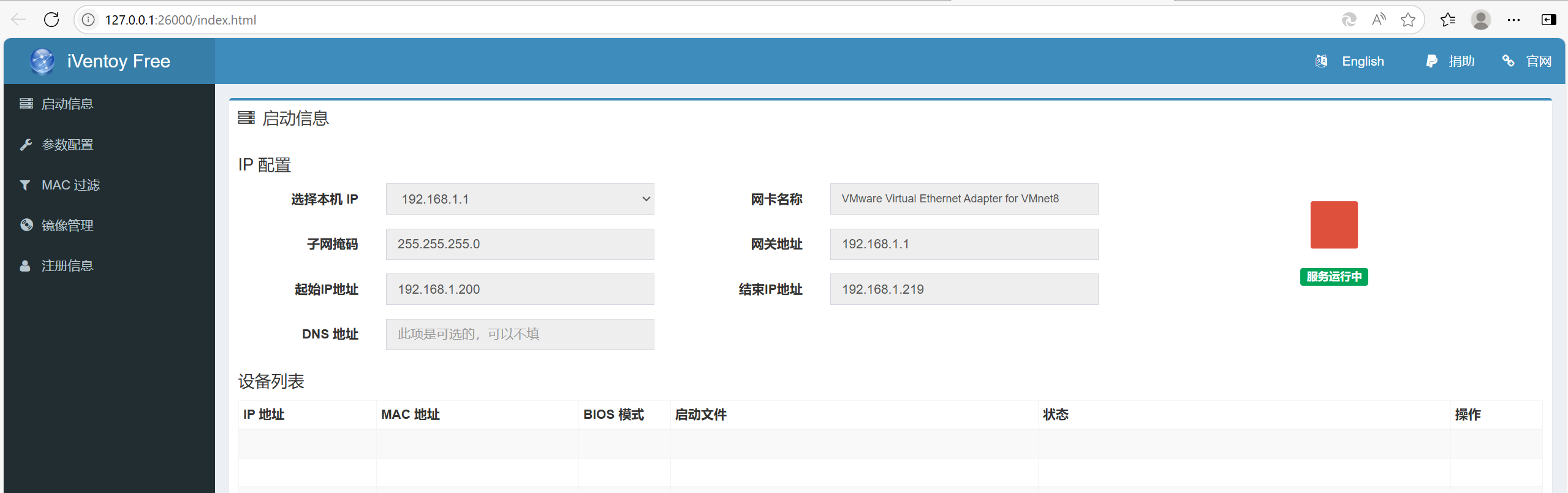Open the 镜像管理 sidebar menu
The height and width of the screenshot is (493, 1568).
(x=109, y=225)
